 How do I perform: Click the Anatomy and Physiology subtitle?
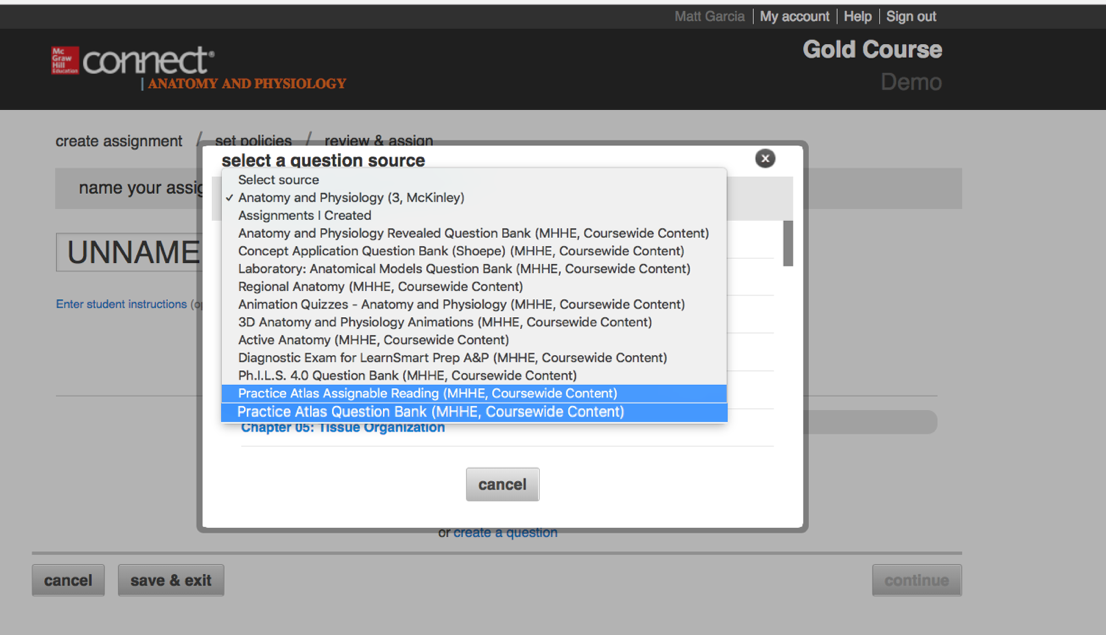pos(247,84)
